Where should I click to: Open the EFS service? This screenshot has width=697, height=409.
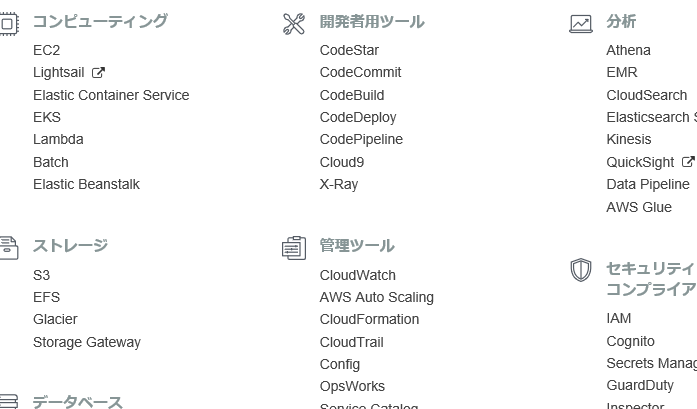(46, 297)
